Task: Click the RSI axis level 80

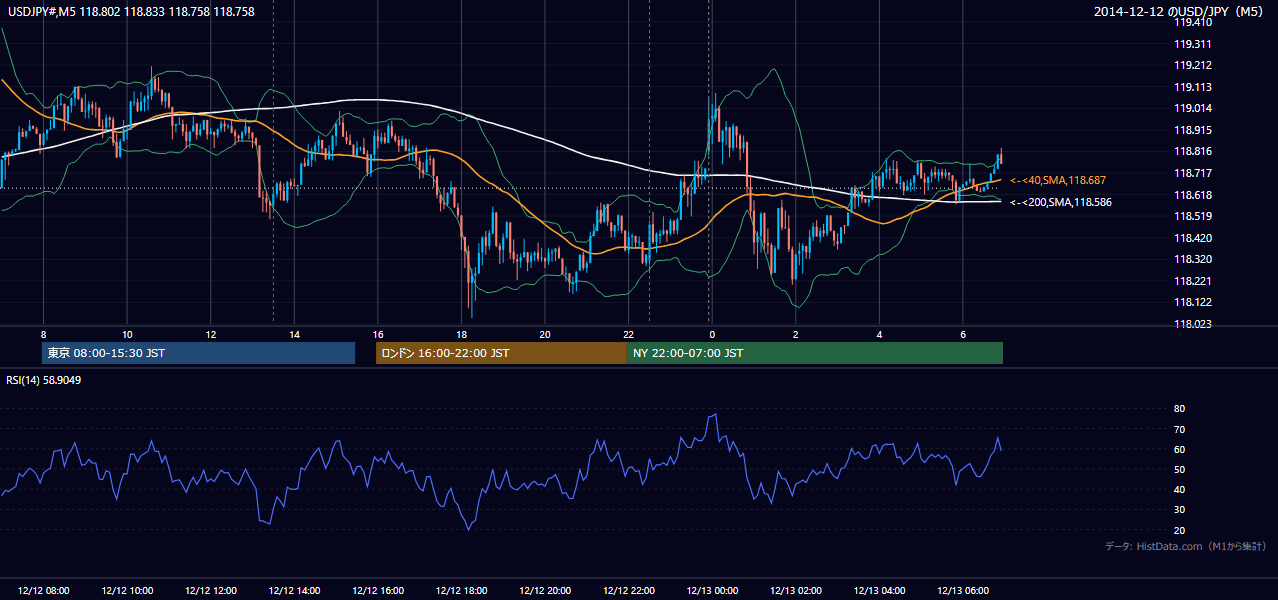Action: pyautogui.click(x=1179, y=409)
